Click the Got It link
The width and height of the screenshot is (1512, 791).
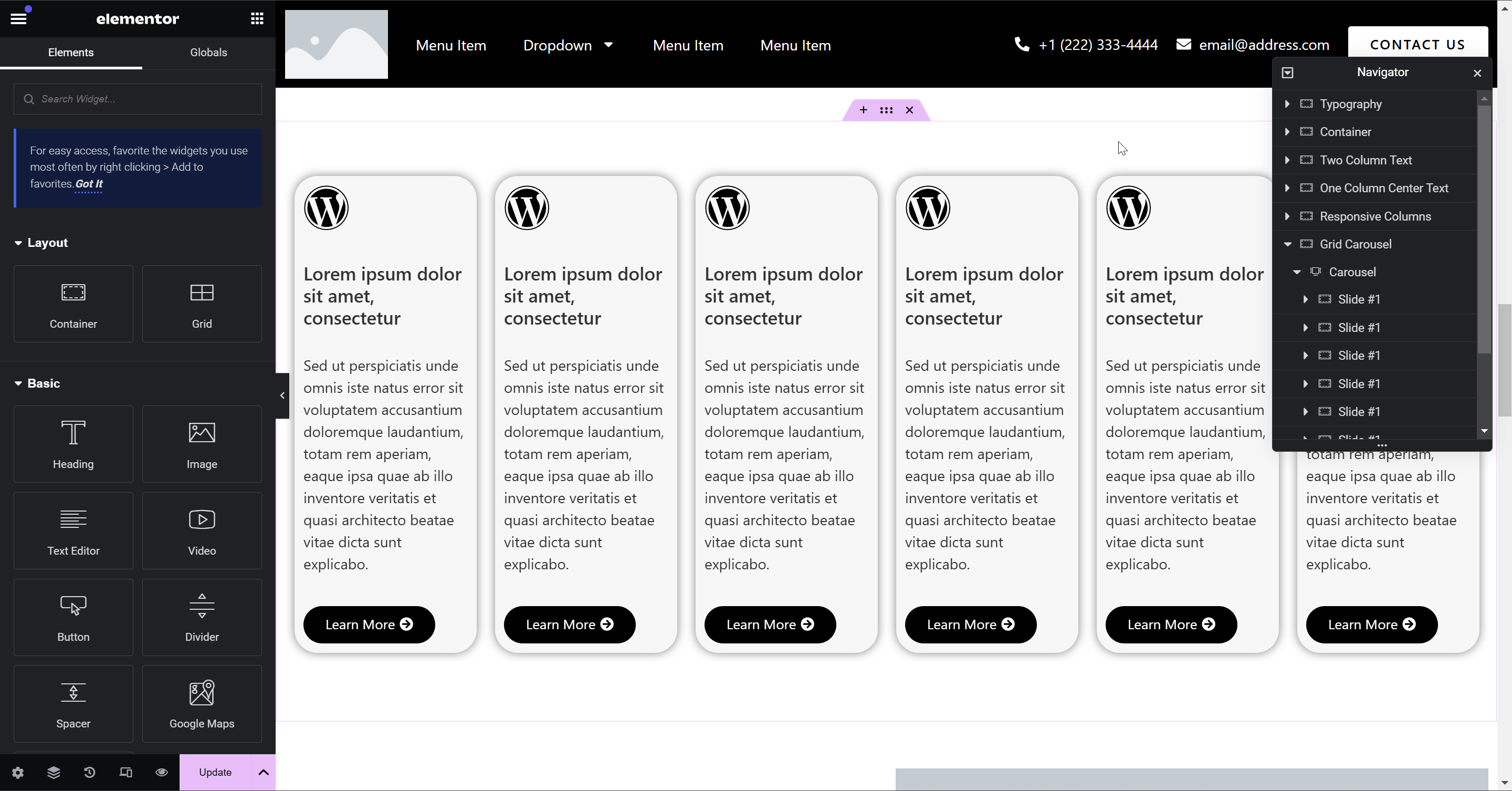[89, 184]
